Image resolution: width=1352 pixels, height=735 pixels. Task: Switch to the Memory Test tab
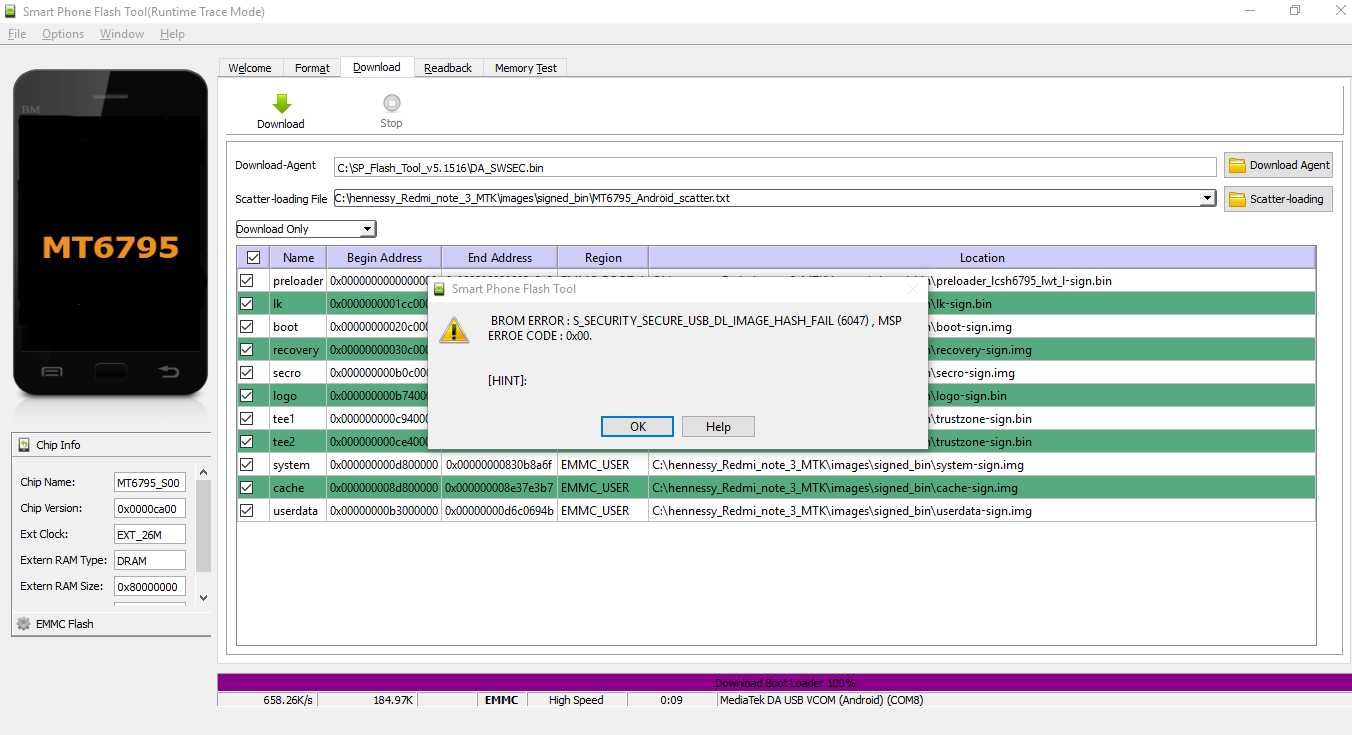click(x=525, y=68)
